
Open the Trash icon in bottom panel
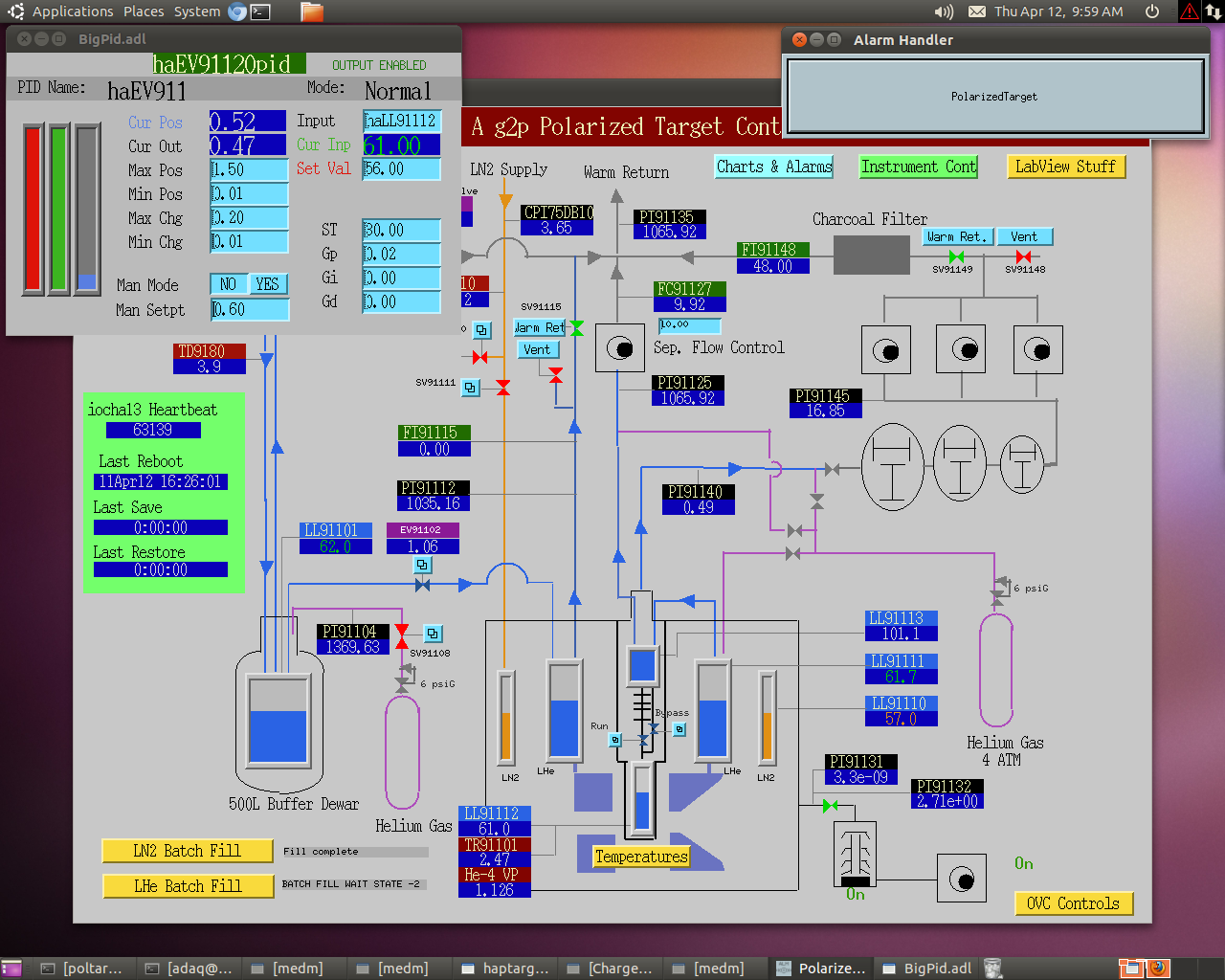993,969
